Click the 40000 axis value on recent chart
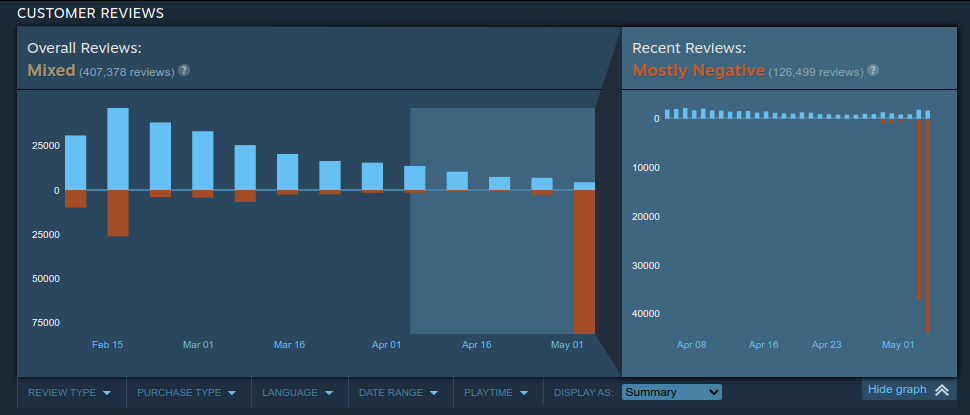 coord(648,314)
